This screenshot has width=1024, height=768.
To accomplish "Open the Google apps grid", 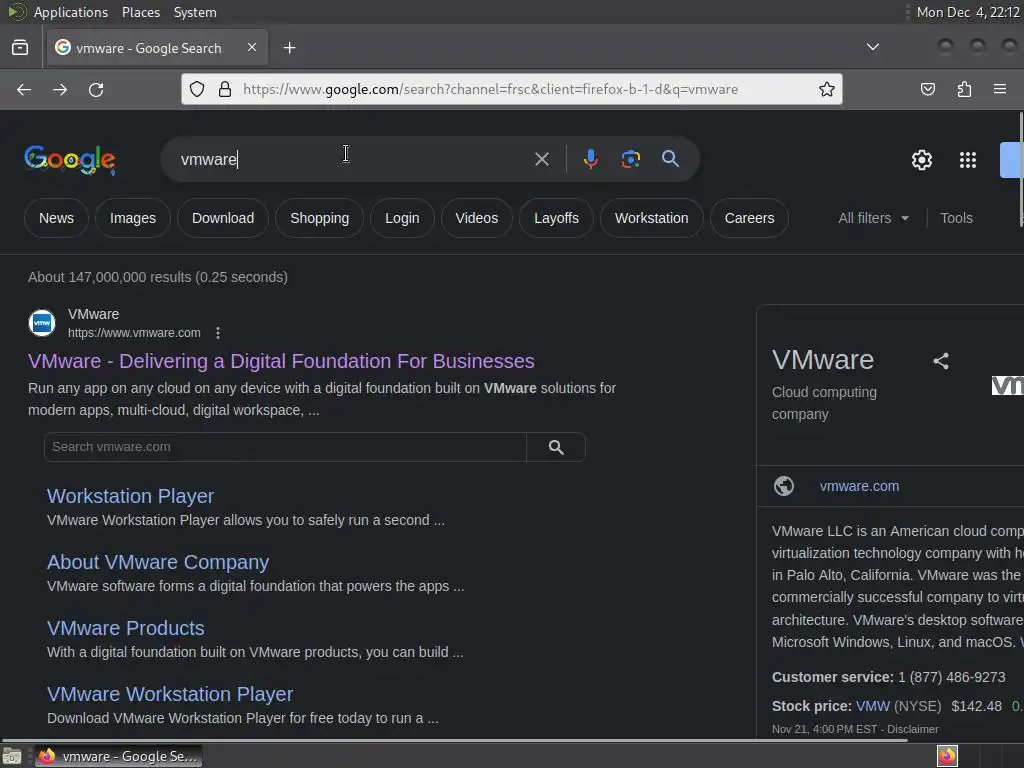I will pyautogui.click(x=967, y=160).
